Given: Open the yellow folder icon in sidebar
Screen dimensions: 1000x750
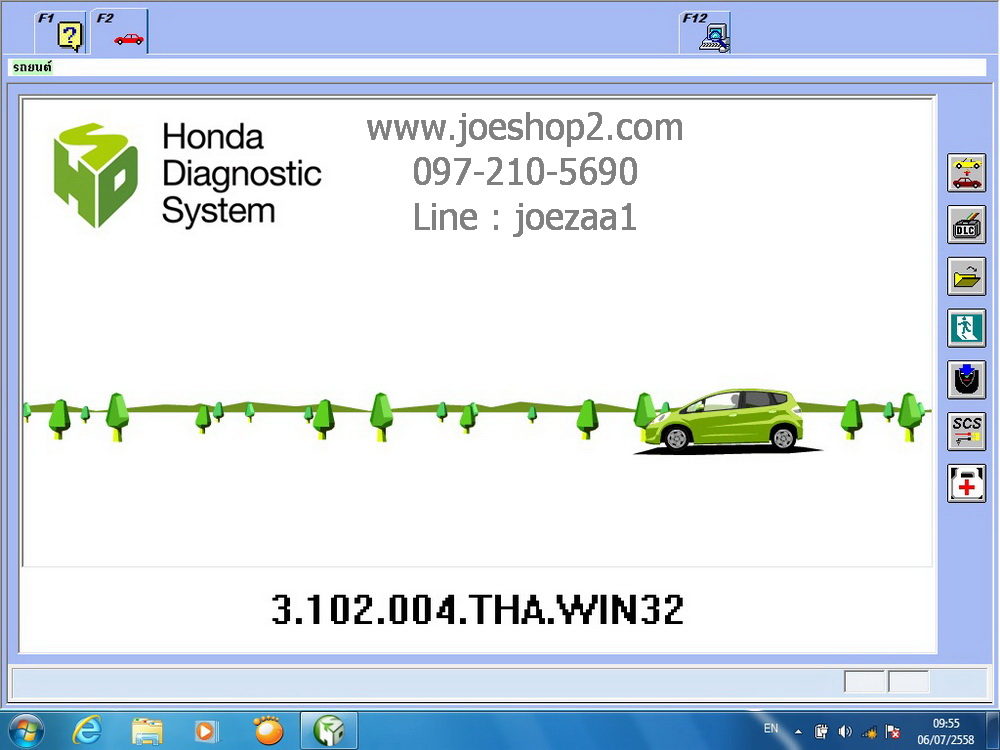Looking at the screenshot, I should point(966,277).
